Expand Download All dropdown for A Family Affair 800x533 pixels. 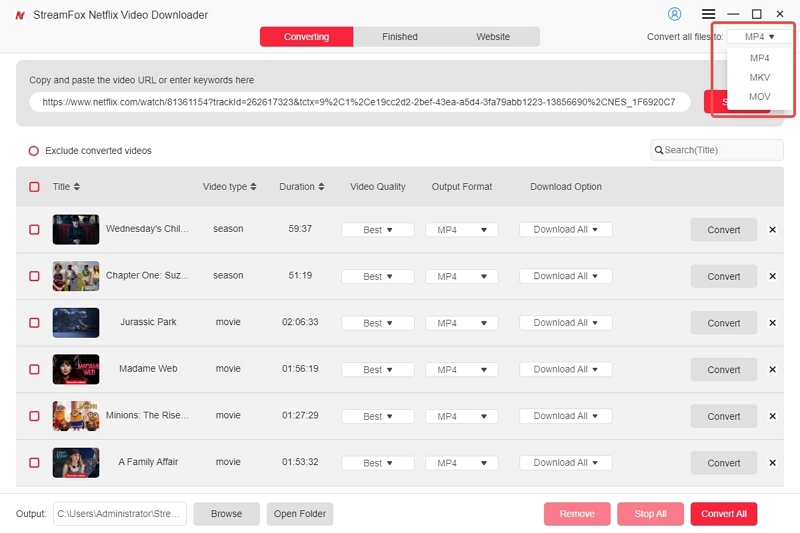tap(565, 463)
